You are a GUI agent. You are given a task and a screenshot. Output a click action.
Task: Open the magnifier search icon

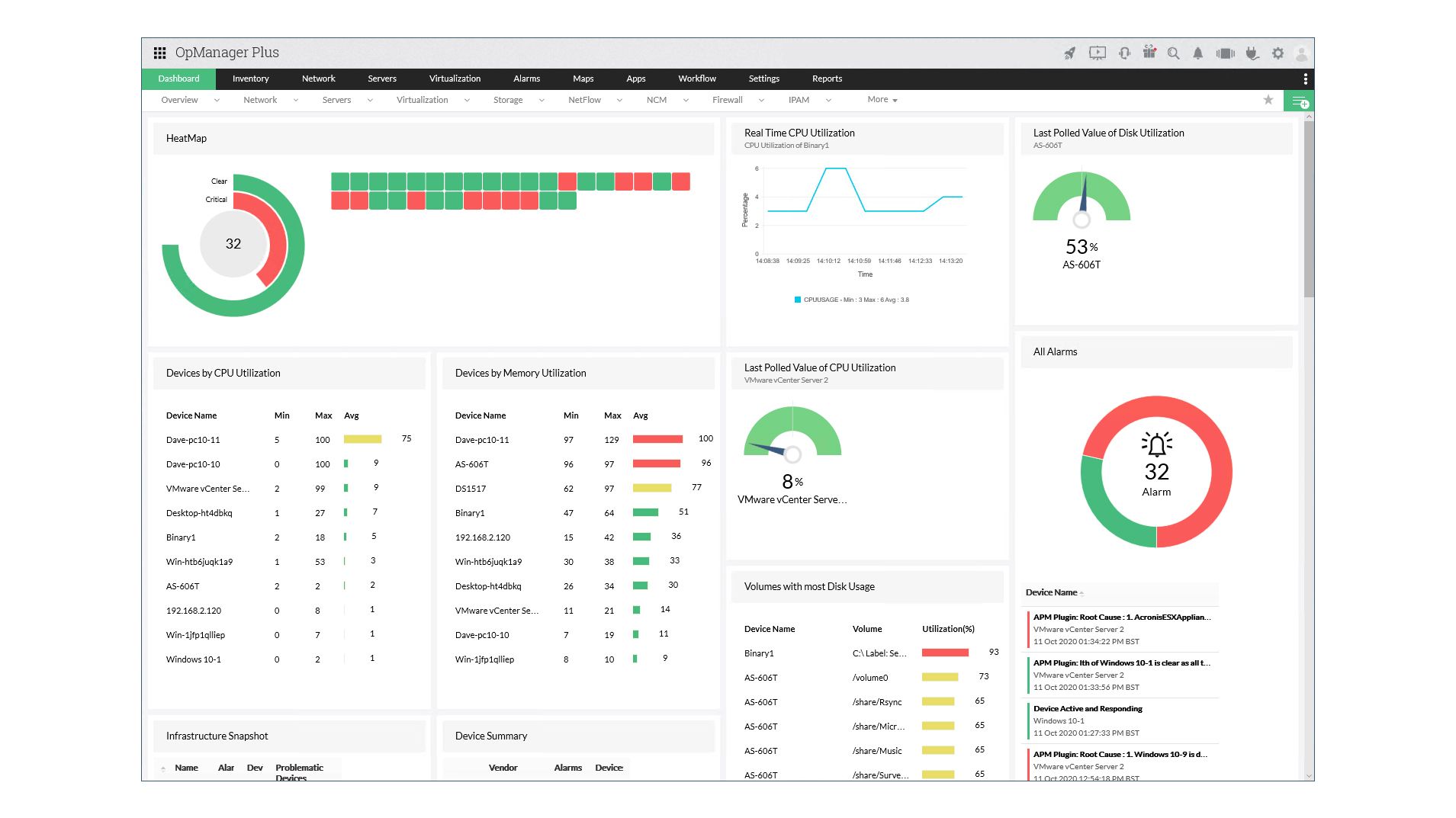pos(1173,53)
